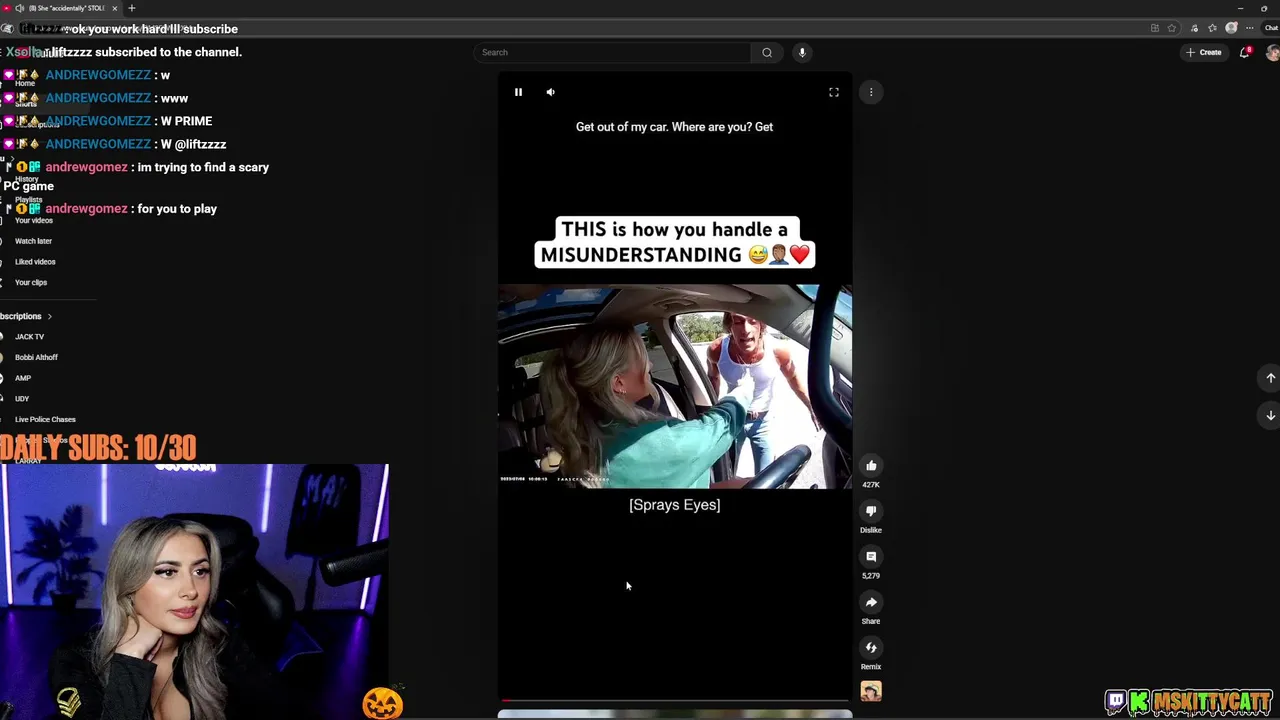
Task: Open comments showing 5,279
Action: [x=871, y=557]
